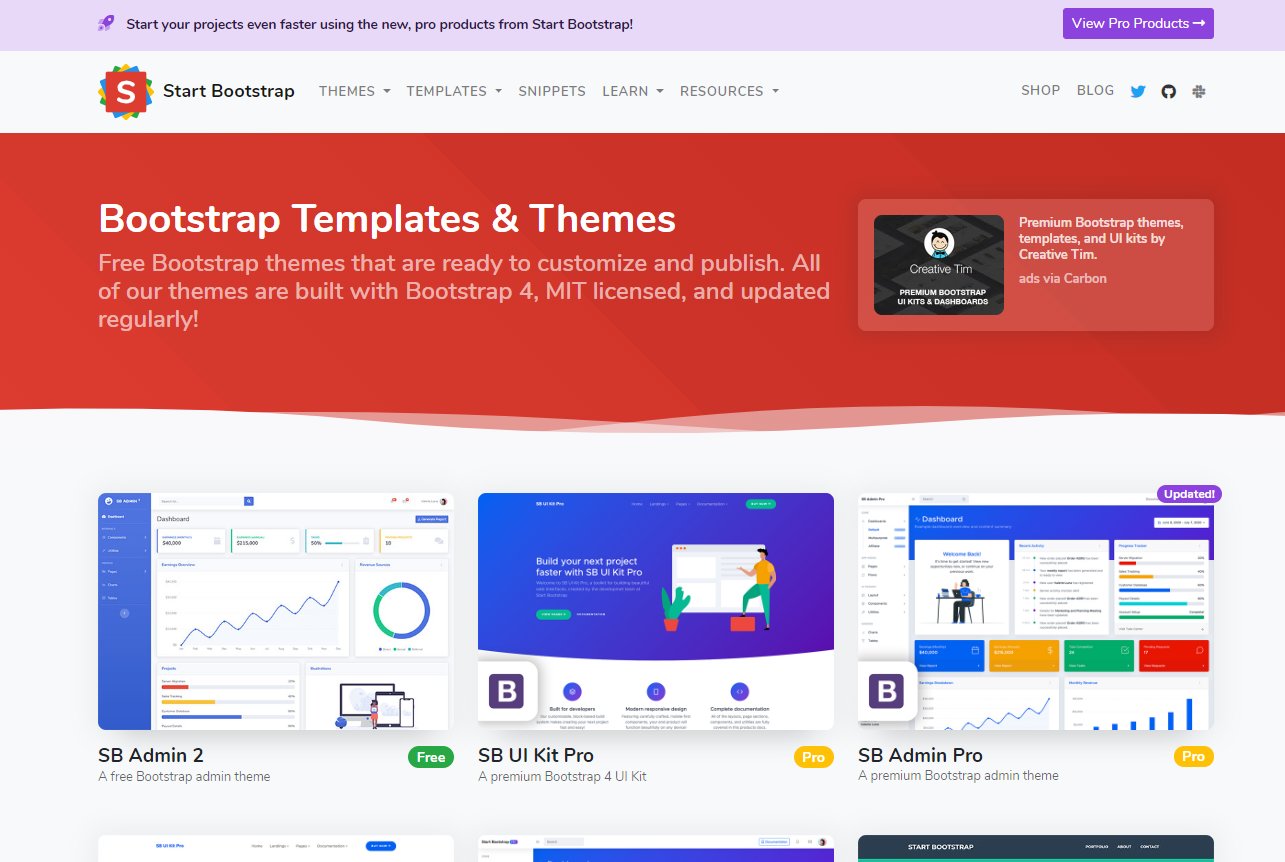Click 'A free Bootstrap admin theme' text
The height and width of the screenshot is (862, 1285).
pyautogui.click(x=184, y=776)
